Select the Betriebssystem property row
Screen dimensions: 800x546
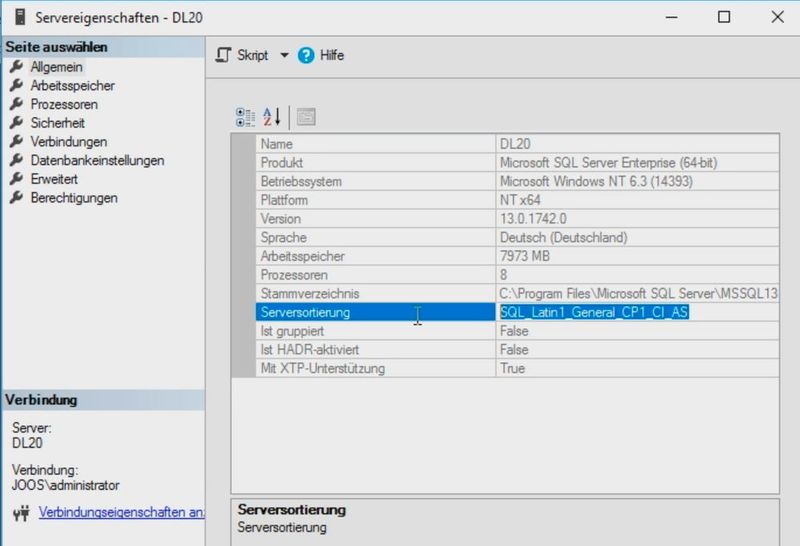[x=517, y=181]
